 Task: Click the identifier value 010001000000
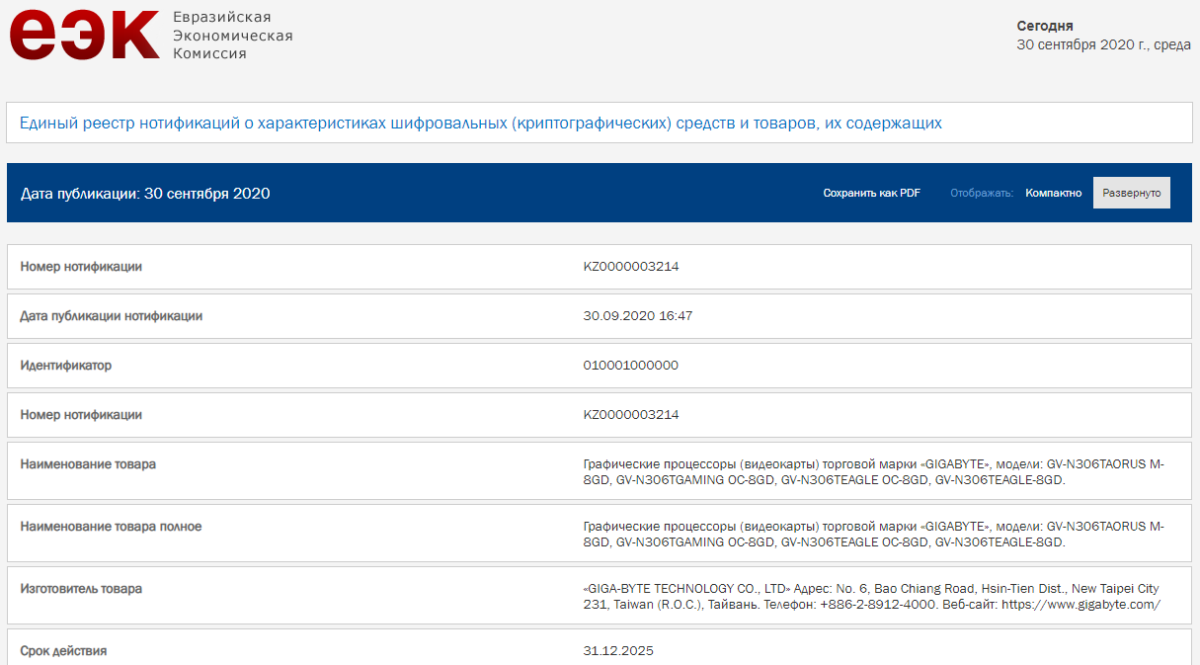[x=630, y=365]
